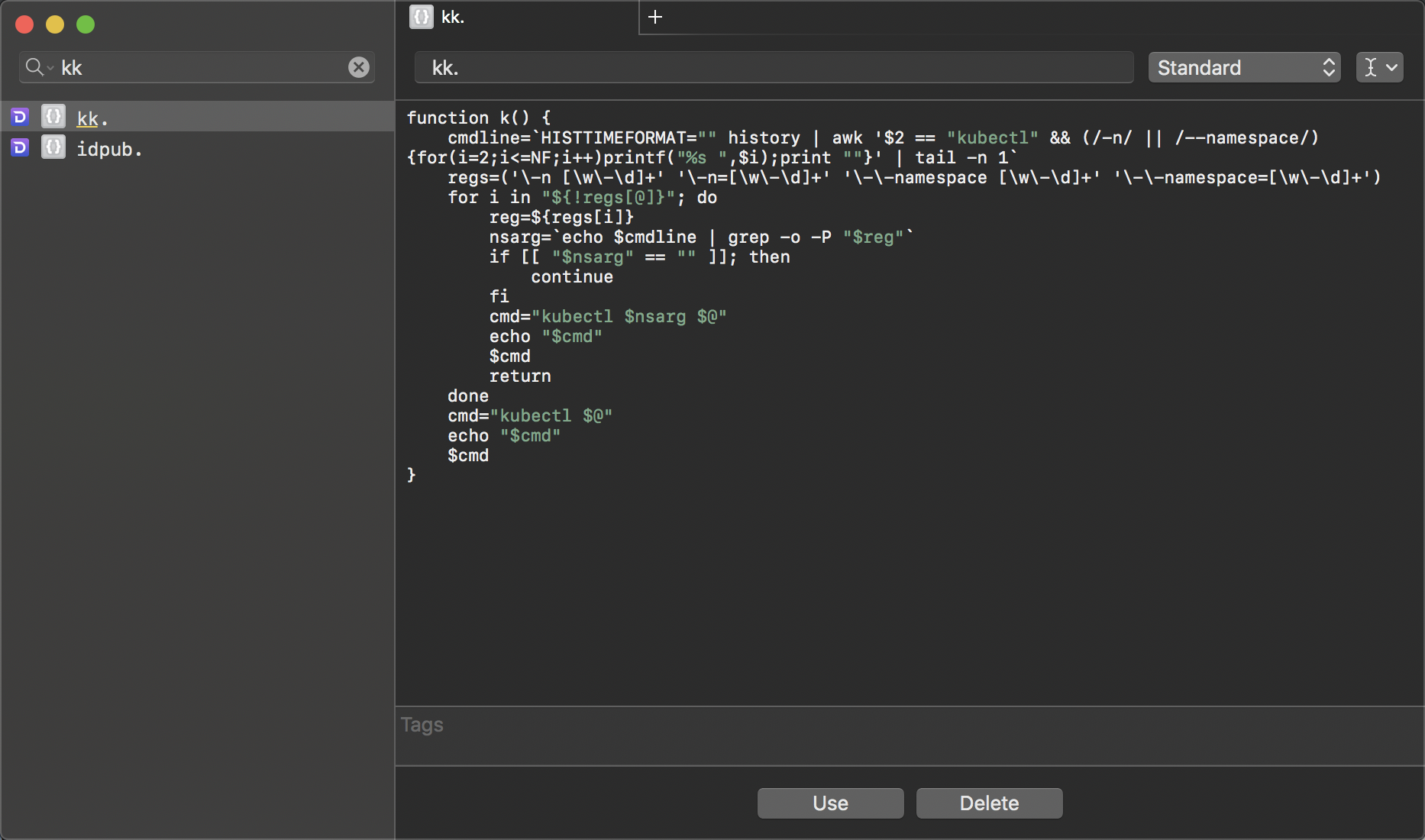Expand the cursor placeholder dropdown

1379,67
